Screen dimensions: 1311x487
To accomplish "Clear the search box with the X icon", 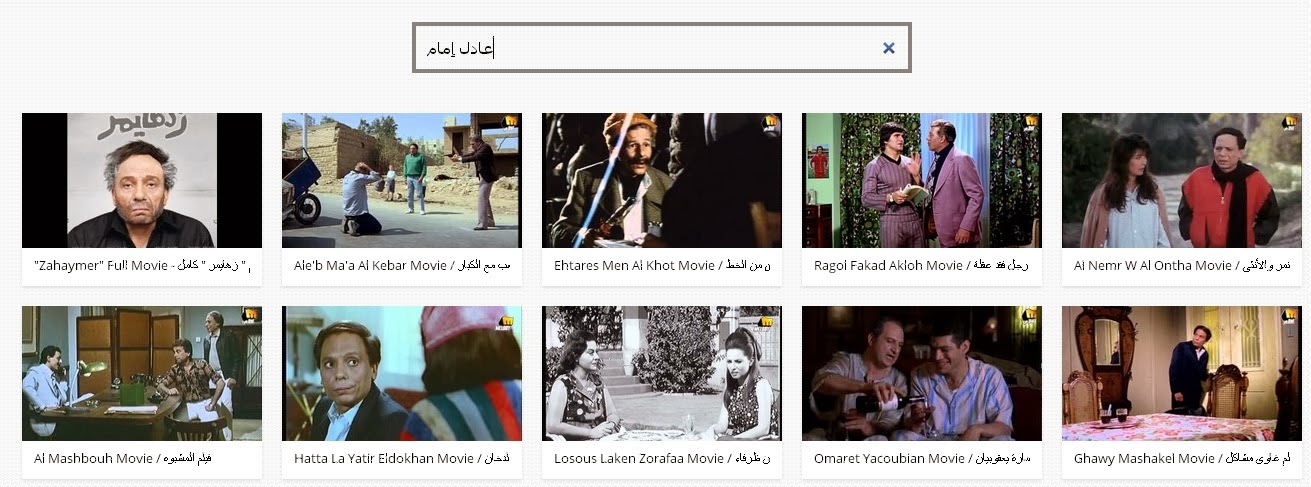I will [x=889, y=48].
